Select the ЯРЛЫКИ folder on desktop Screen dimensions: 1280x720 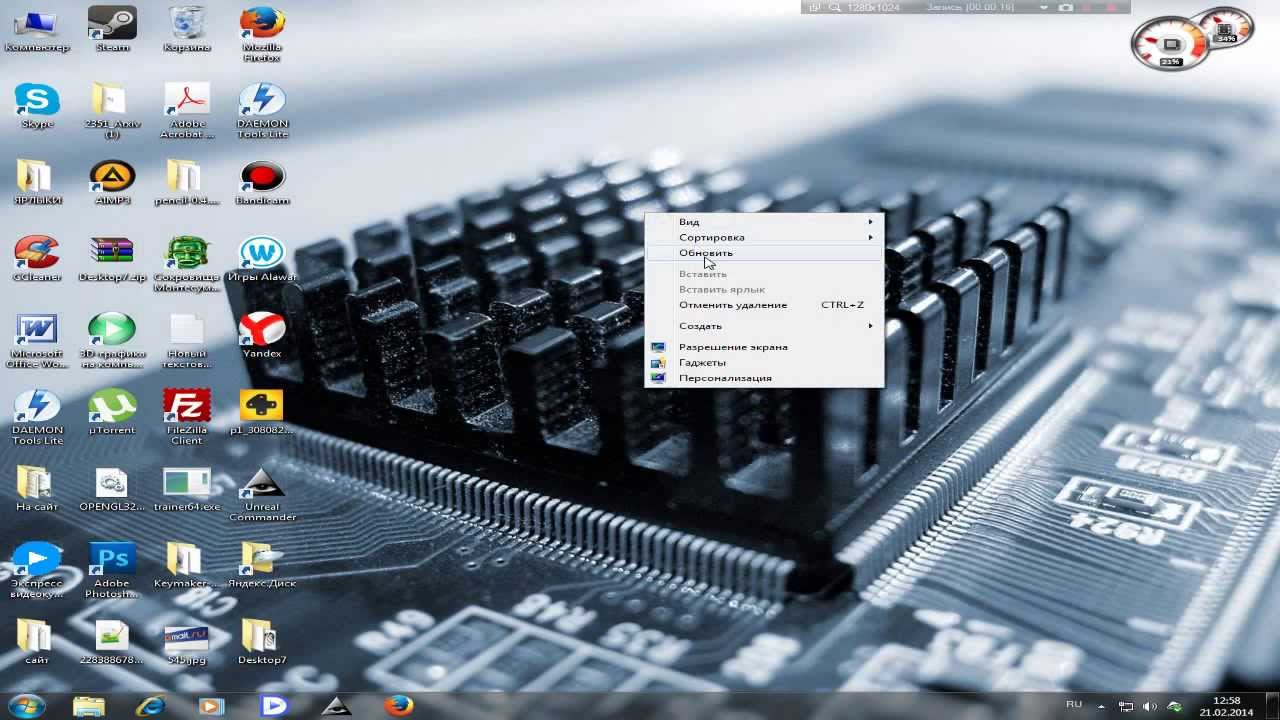[x=37, y=182]
